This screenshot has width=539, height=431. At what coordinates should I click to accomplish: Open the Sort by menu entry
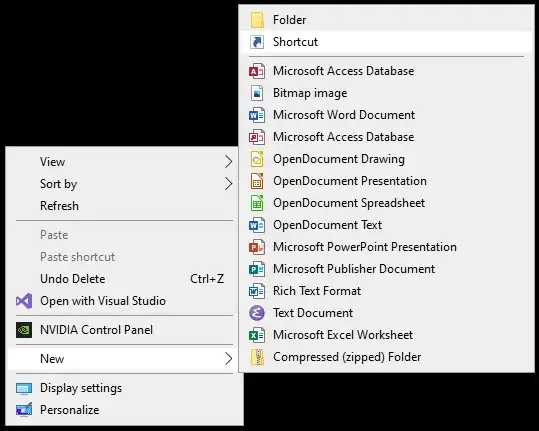(124, 184)
